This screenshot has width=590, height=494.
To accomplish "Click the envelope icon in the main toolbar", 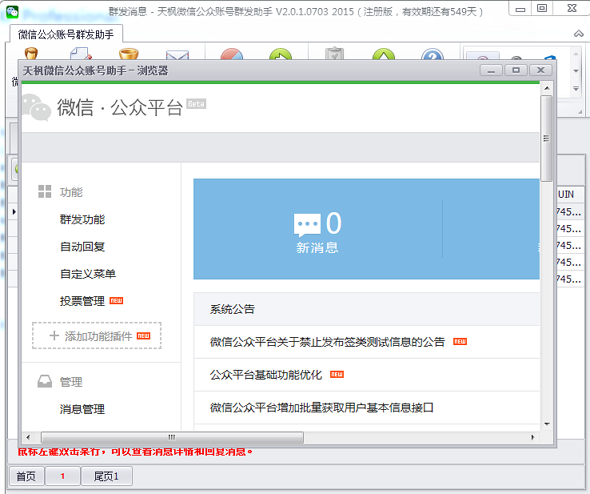I will tap(177, 55).
